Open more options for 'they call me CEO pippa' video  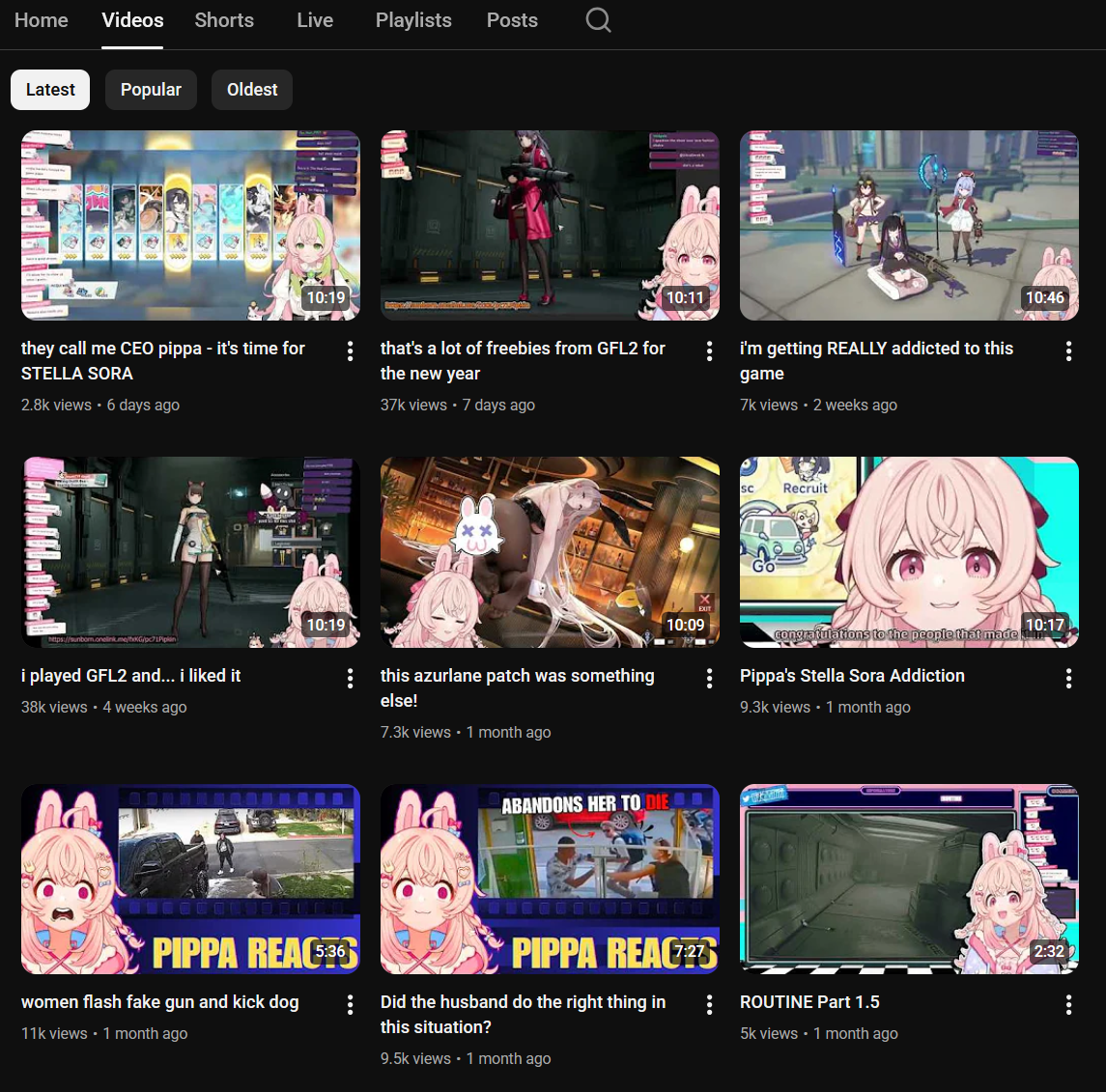pos(350,351)
